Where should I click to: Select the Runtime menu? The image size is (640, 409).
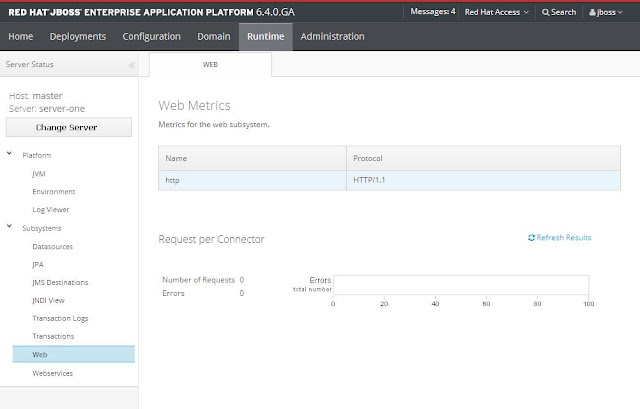[x=266, y=36]
